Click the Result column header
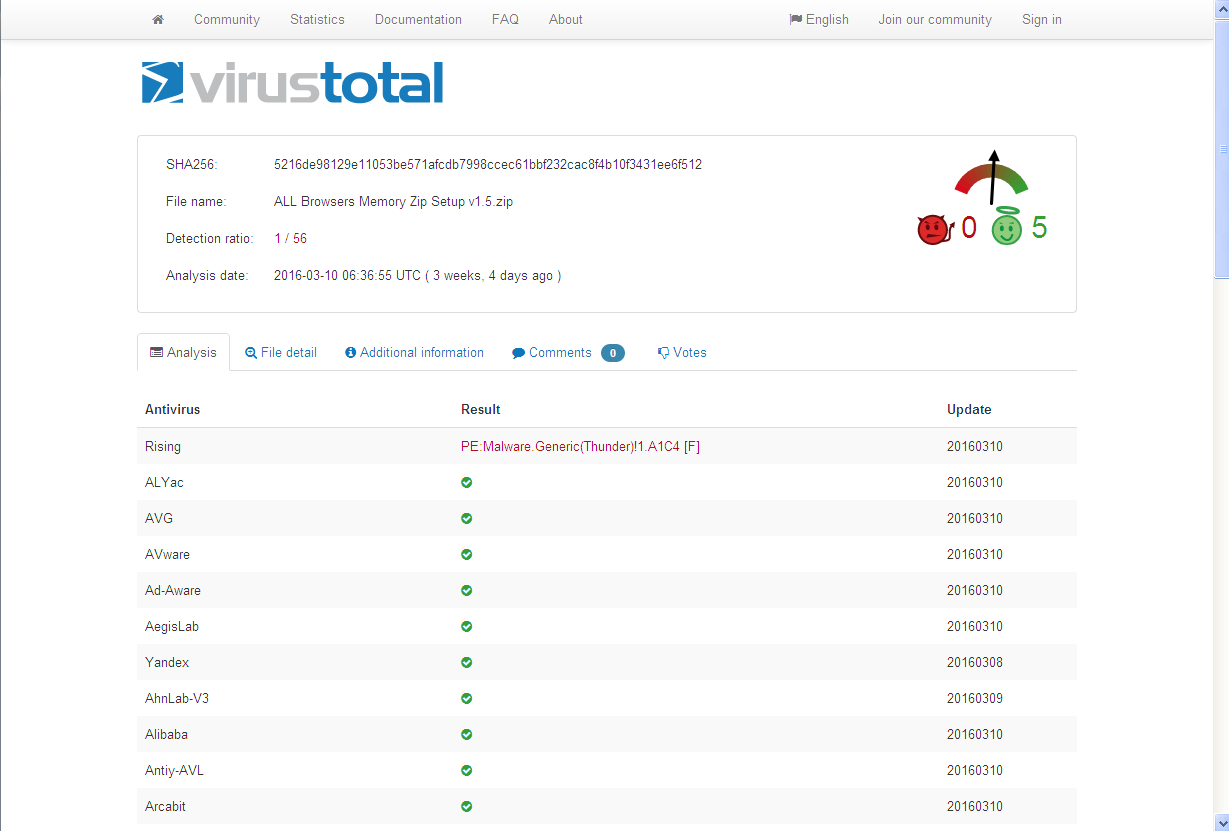1229x831 pixels. click(x=481, y=409)
